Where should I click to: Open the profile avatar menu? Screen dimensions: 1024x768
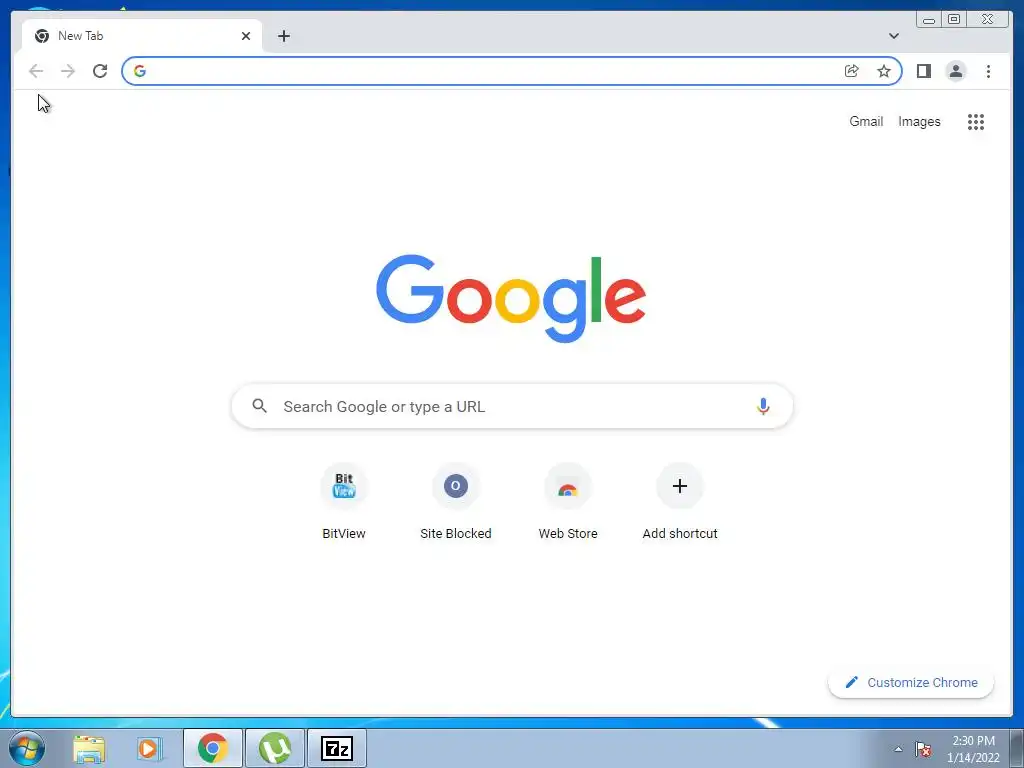point(955,71)
